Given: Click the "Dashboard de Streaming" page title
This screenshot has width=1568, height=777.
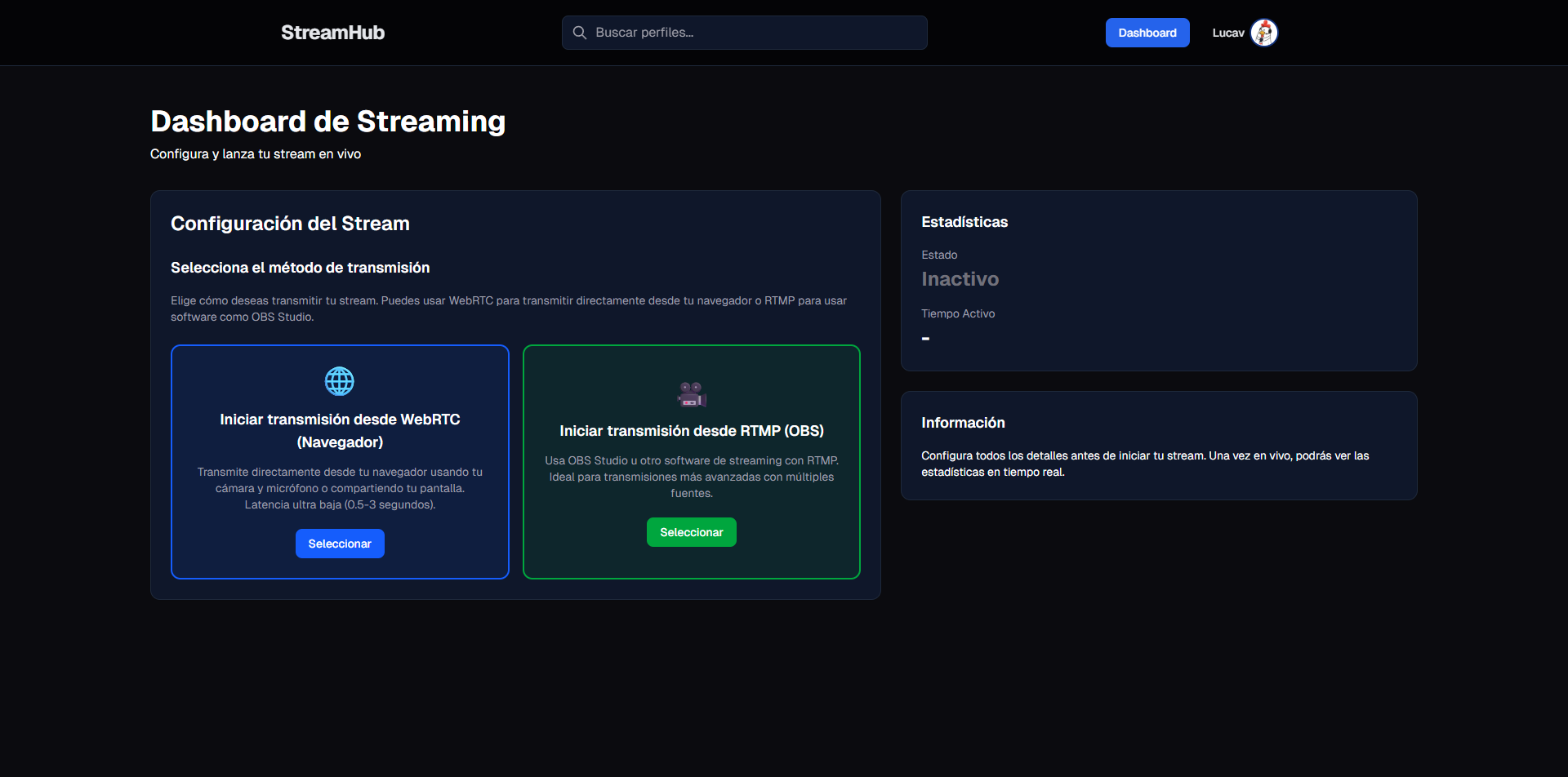Looking at the screenshot, I should 327,122.
